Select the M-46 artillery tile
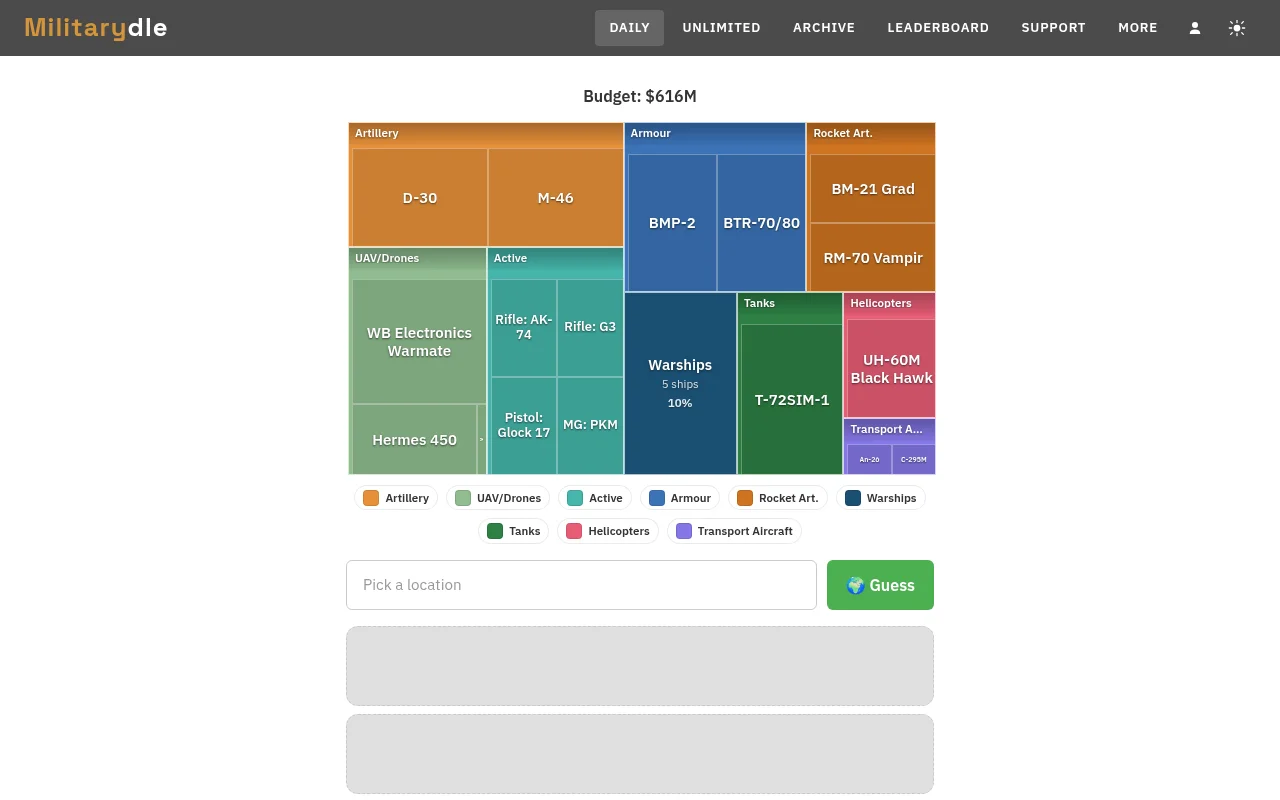The width and height of the screenshot is (1280, 800). (556, 197)
